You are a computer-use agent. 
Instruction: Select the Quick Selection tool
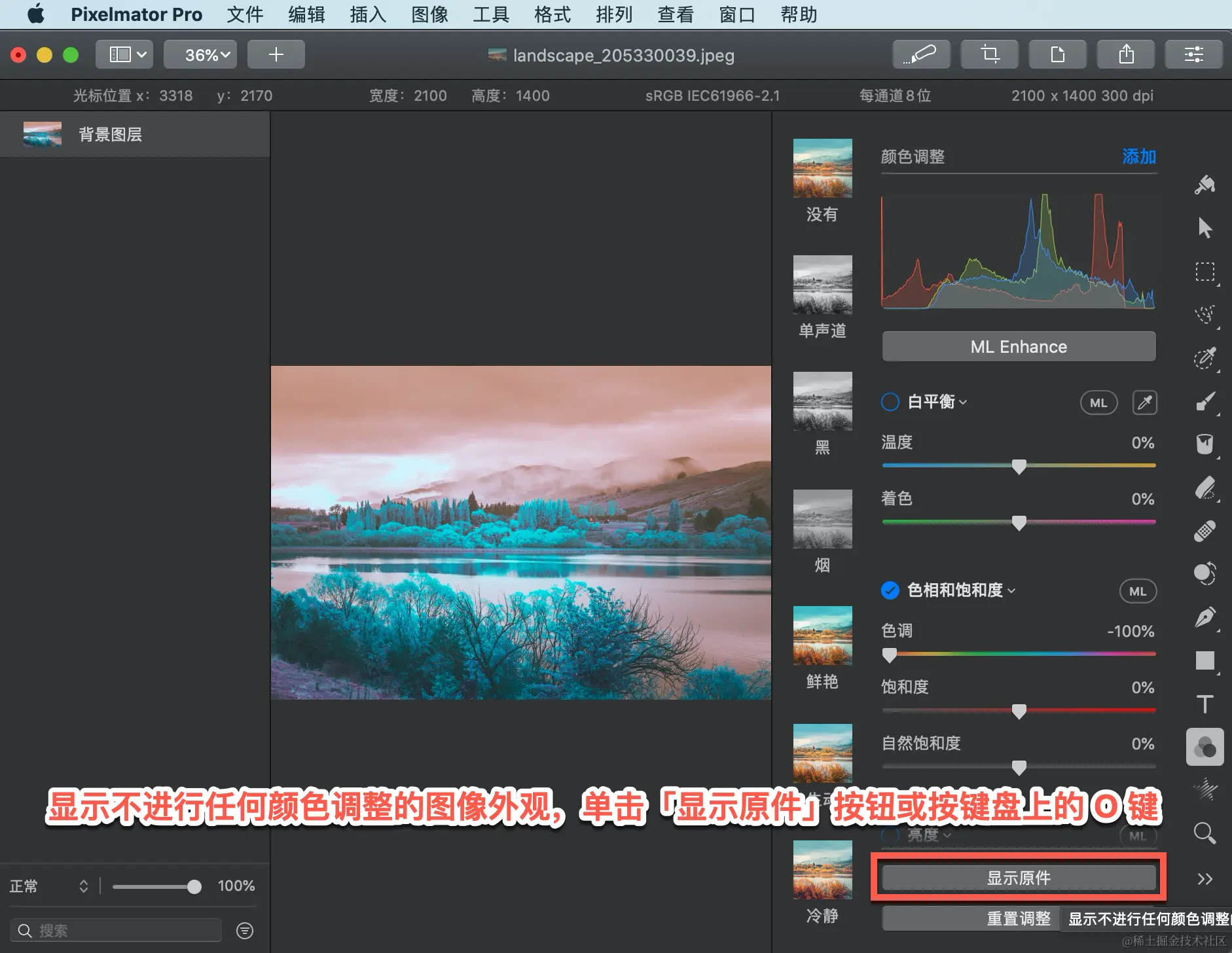(x=1205, y=315)
